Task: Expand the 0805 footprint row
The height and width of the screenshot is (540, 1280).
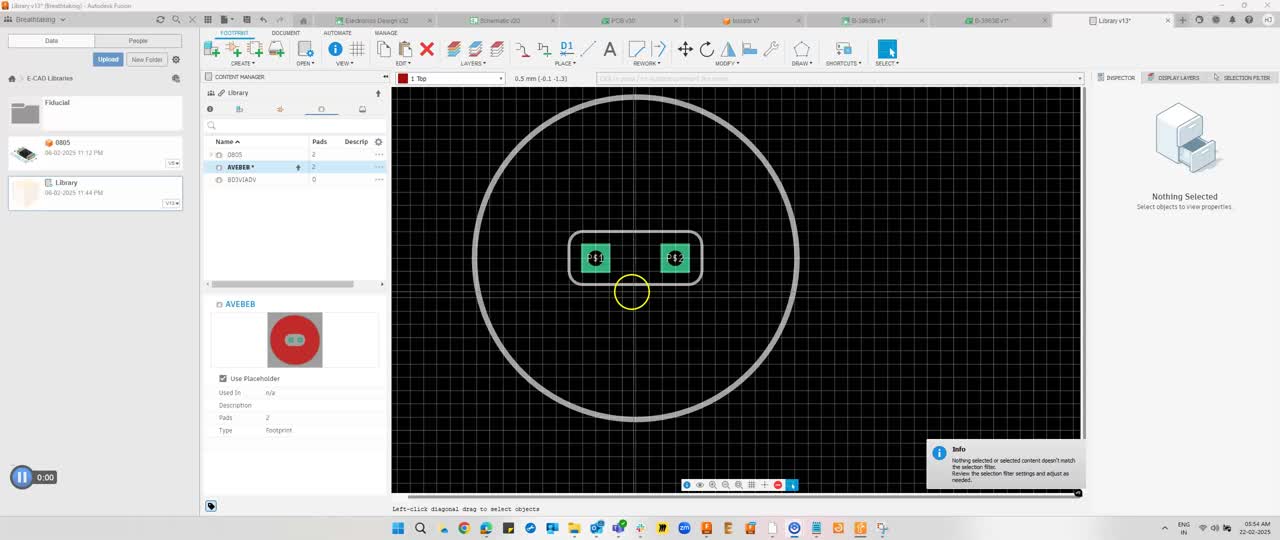Action: click(x=211, y=155)
